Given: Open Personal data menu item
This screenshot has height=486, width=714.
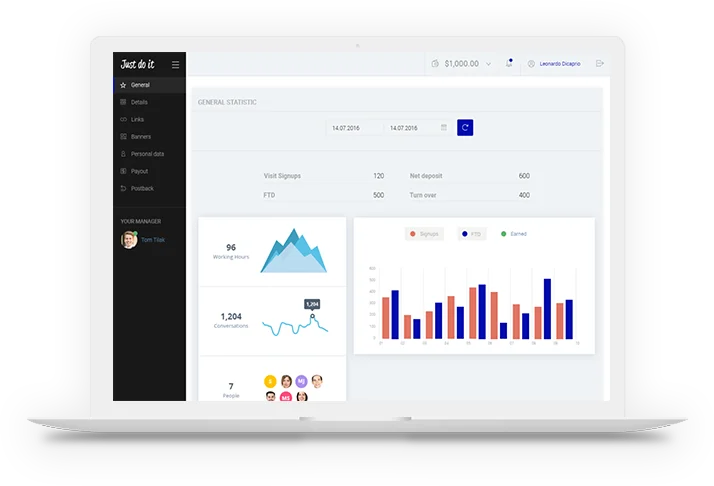Looking at the screenshot, I should coord(149,154).
